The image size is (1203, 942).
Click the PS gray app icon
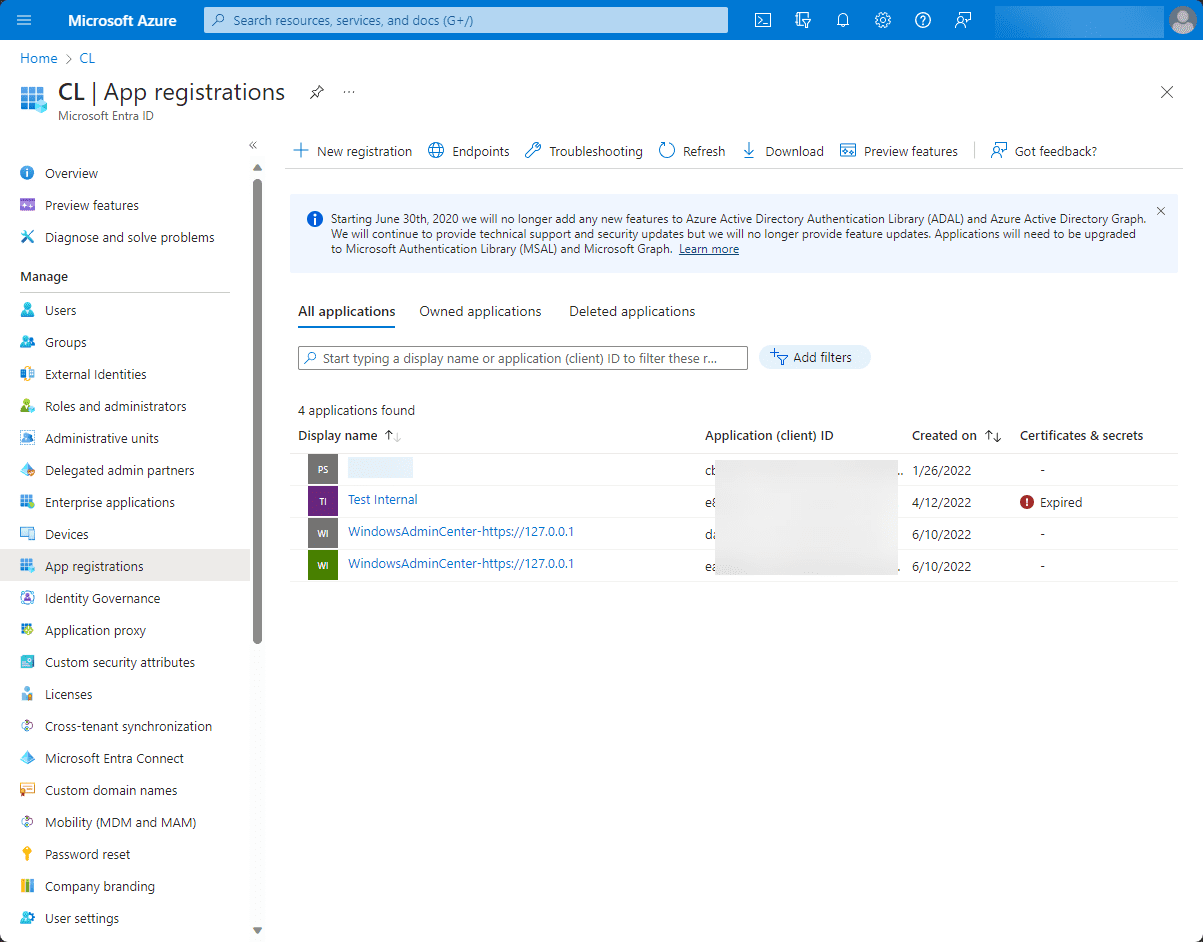click(323, 470)
